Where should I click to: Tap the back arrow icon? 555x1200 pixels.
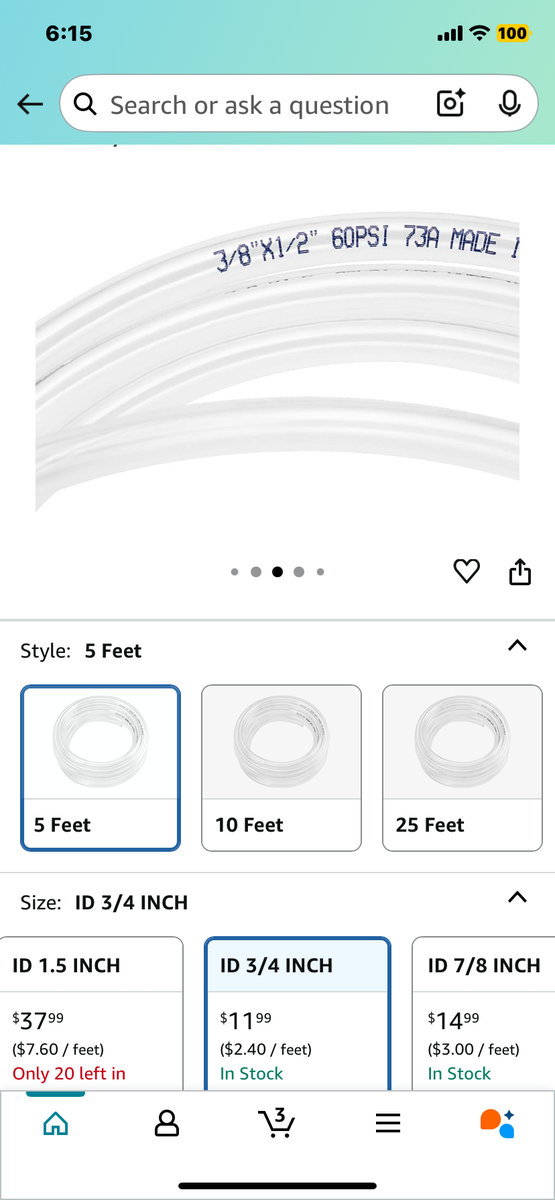tap(30, 104)
